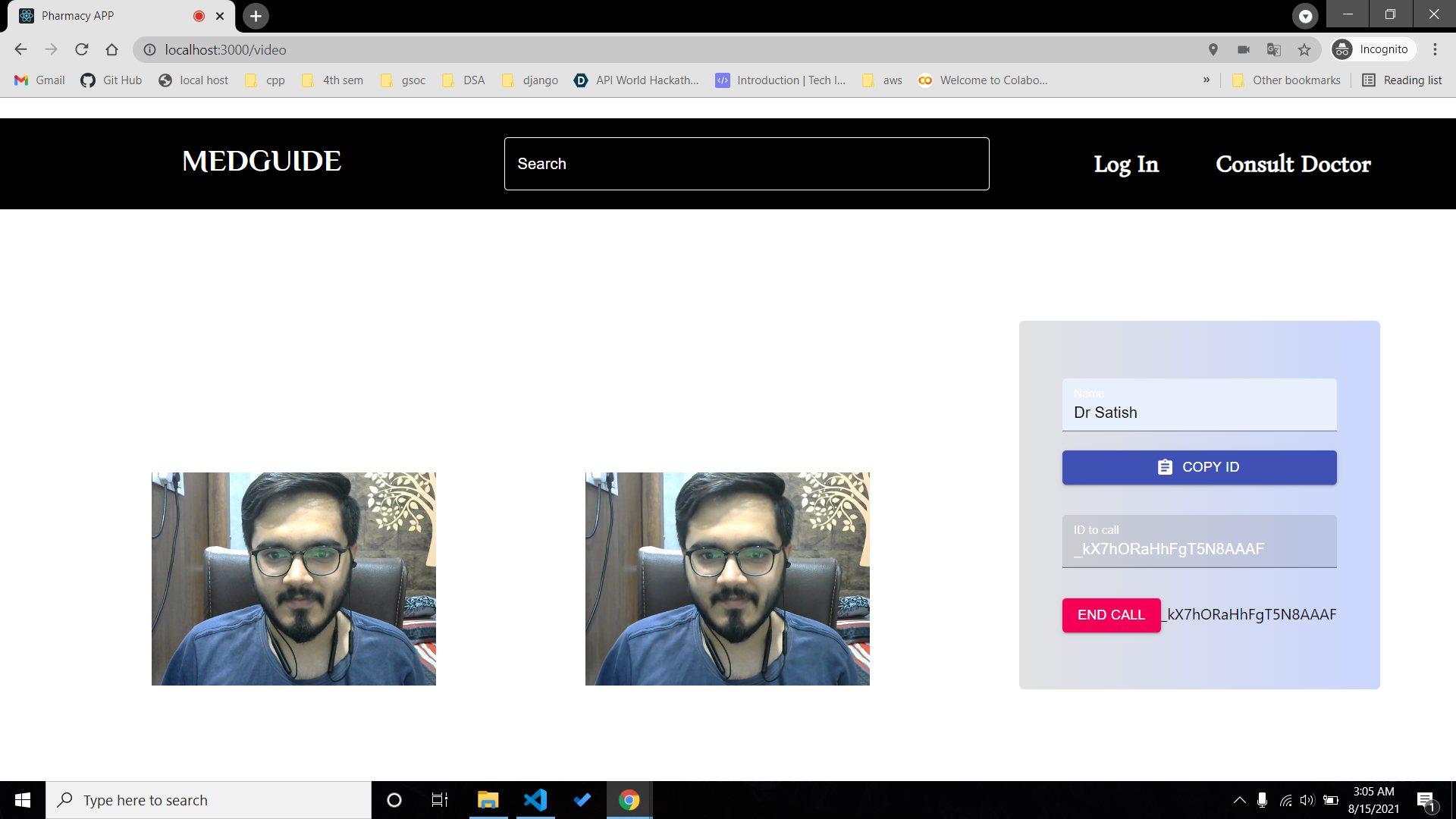The image size is (1456, 819).
Task: Click the MEDGUIDE Search box
Action: 746,164
